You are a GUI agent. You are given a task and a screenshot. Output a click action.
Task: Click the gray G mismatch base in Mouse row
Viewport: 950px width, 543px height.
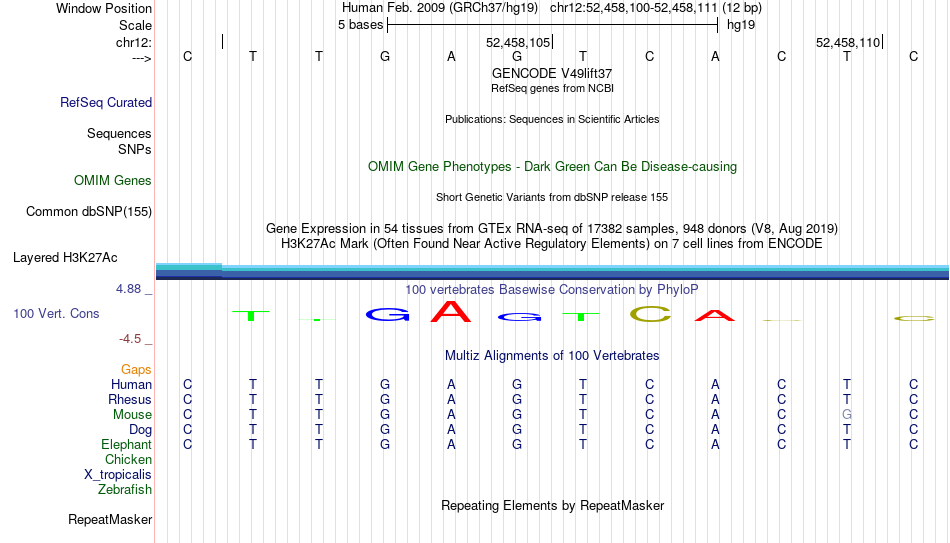(847, 415)
